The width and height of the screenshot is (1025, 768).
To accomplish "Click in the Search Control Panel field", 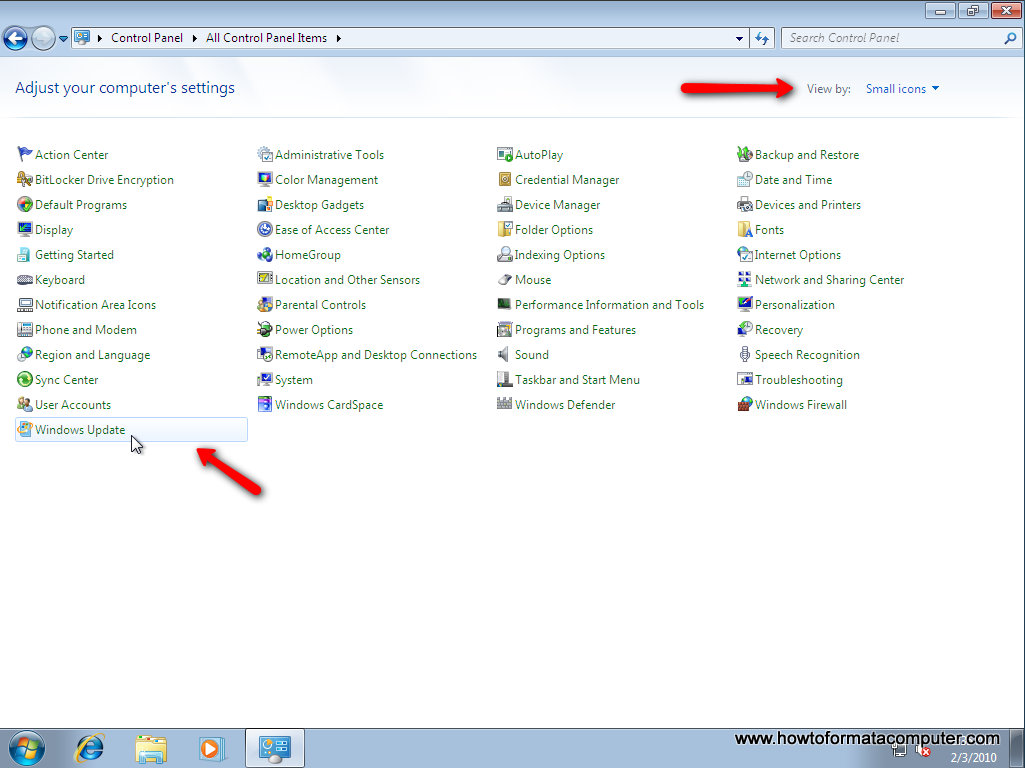I will [892, 38].
